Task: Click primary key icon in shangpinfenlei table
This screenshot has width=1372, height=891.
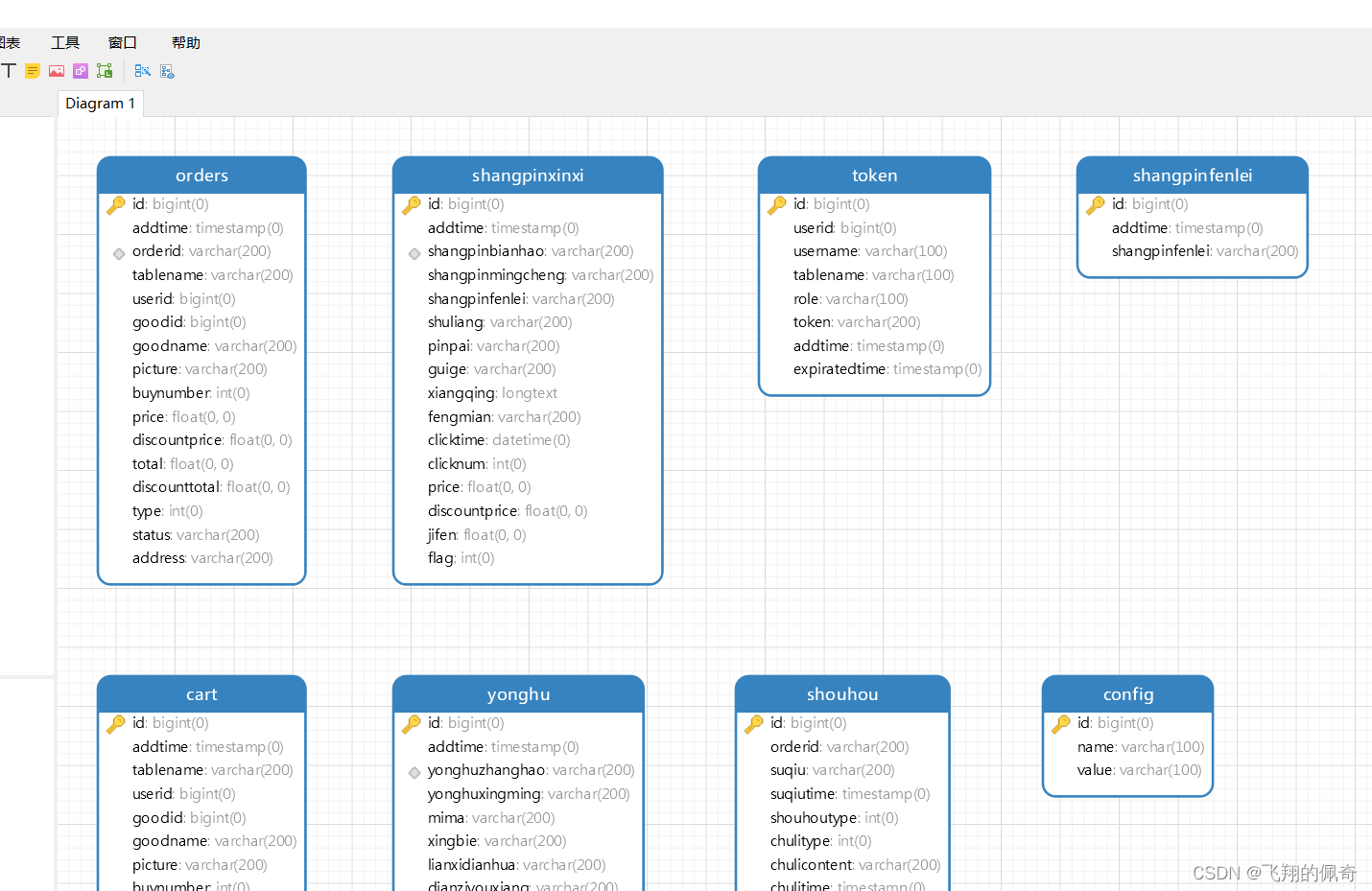Action: point(1096,204)
